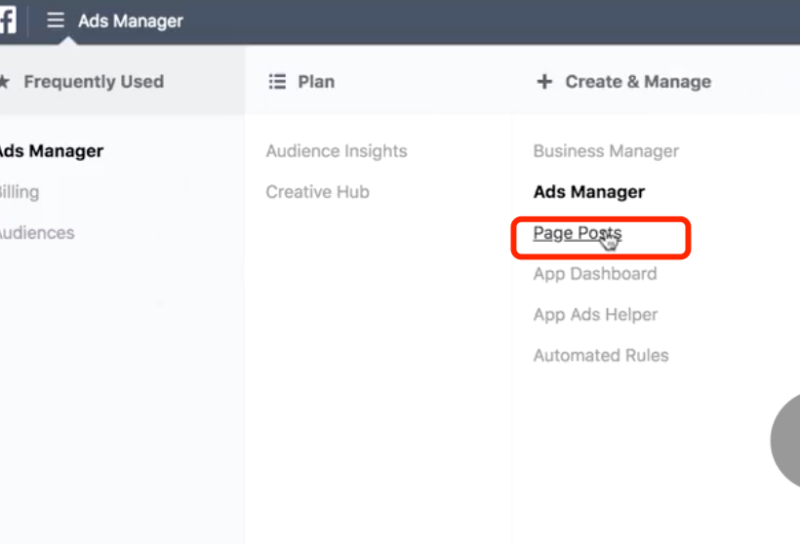The width and height of the screenshot is (800, 544).
Task: Click the star icon beside Frequently Used
Action: [x=4, y=82]
